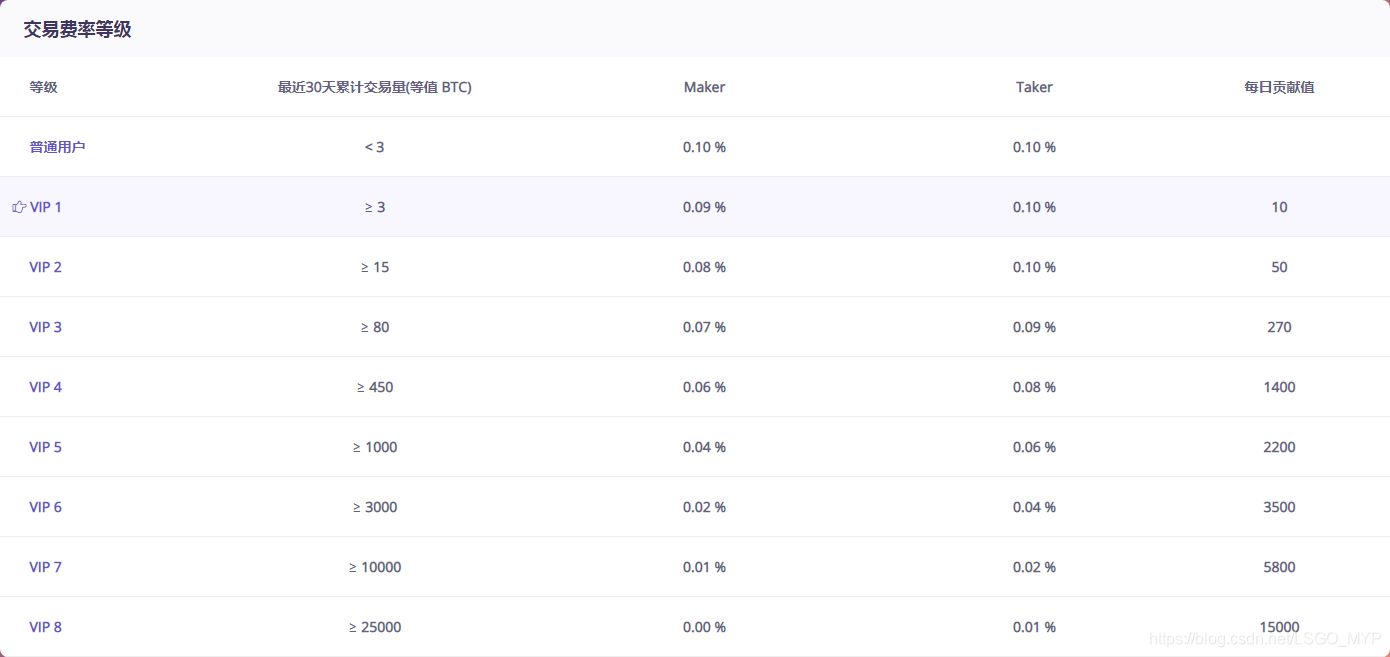This screenshot has width=1390, height=657.
Task: Click Taker rate 0.10 % in VIP 2 row
Action: coord(1034,267)
